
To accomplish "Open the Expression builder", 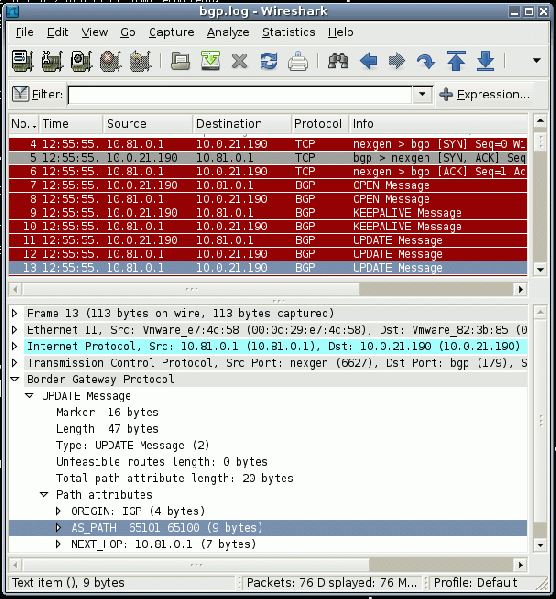I will [x=485, y=94].
